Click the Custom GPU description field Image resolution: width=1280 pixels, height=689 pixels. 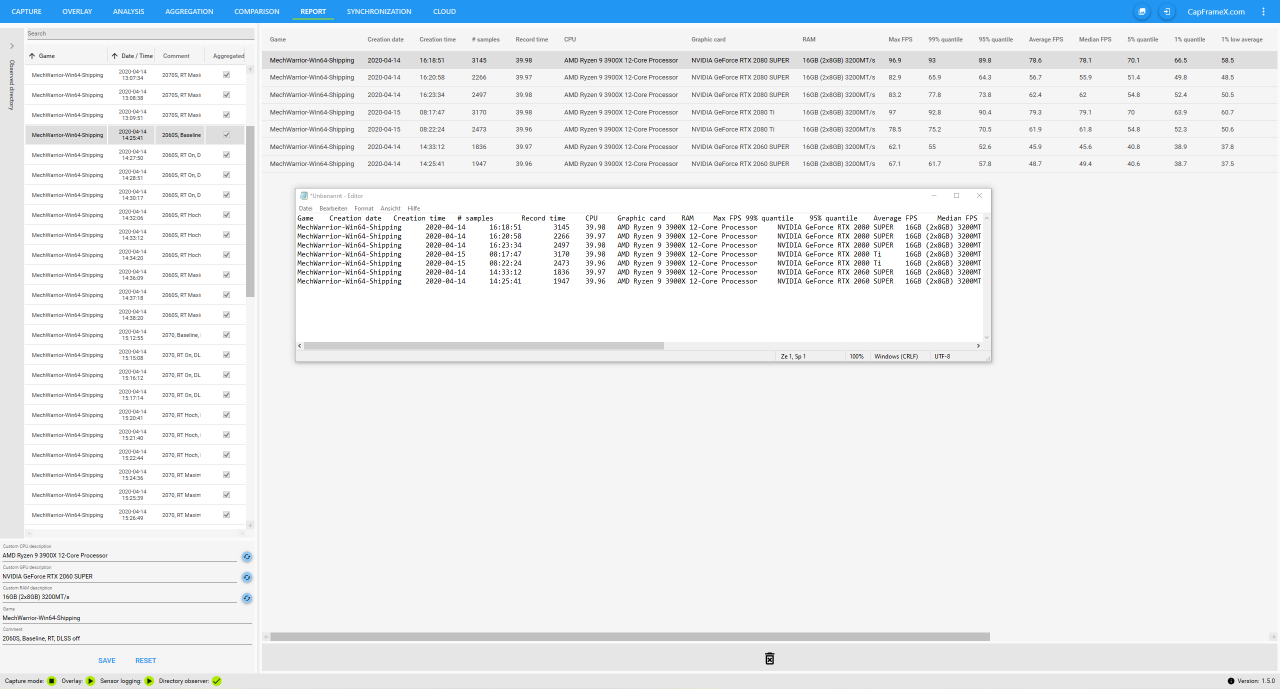click(119, 576)
